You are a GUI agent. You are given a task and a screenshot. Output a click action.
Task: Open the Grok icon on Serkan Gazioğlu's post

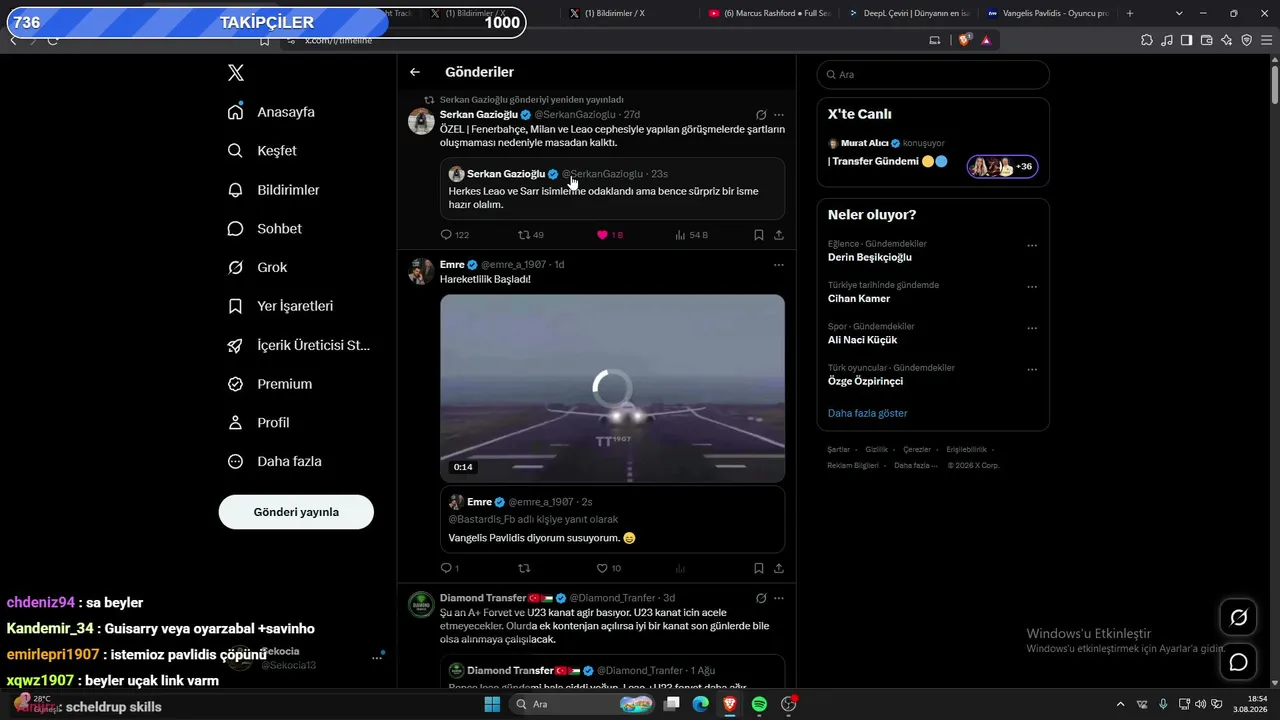coord(761,115)
